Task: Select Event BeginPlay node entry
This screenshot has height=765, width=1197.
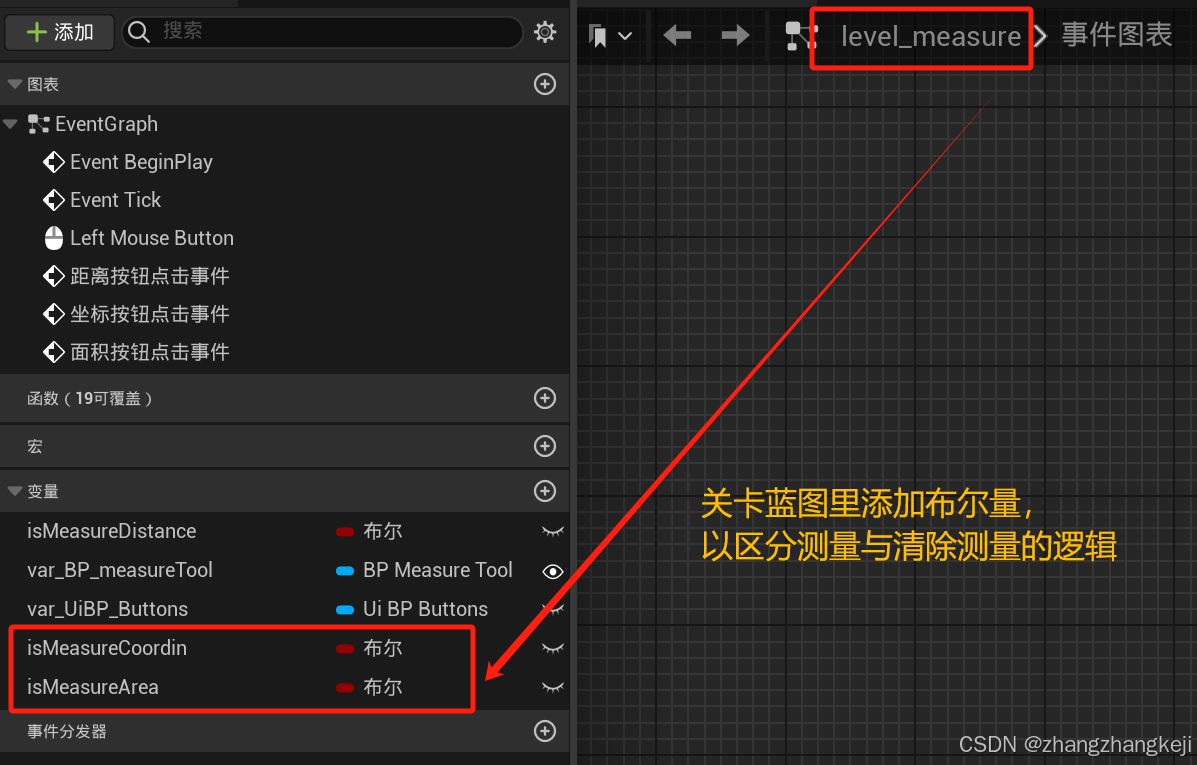Action: coord(141,162)
